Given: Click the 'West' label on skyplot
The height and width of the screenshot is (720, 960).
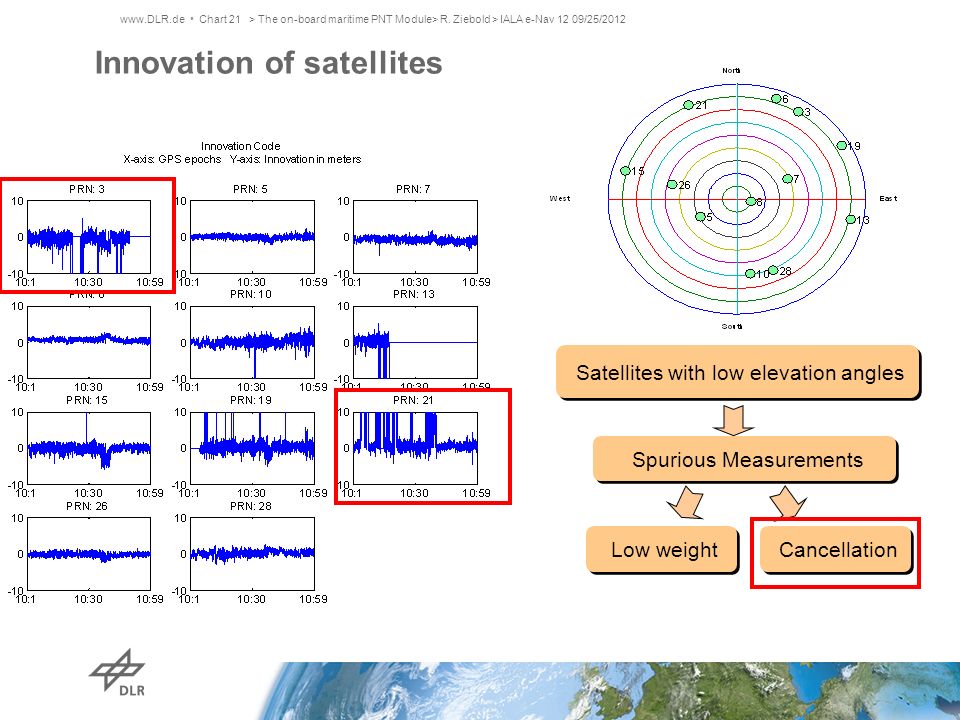Looking at the screenshot, I should 560,198.
